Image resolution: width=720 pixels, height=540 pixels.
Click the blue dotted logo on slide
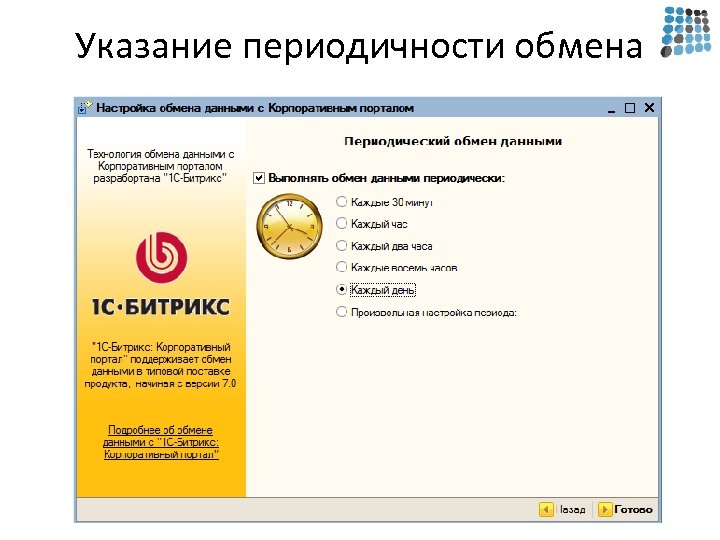[686, 32]
